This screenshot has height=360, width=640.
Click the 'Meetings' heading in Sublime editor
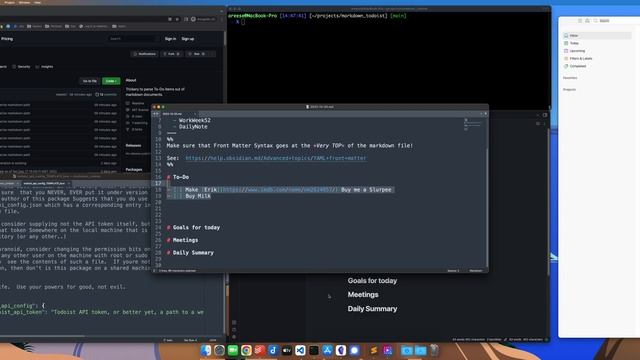point(185,240)
